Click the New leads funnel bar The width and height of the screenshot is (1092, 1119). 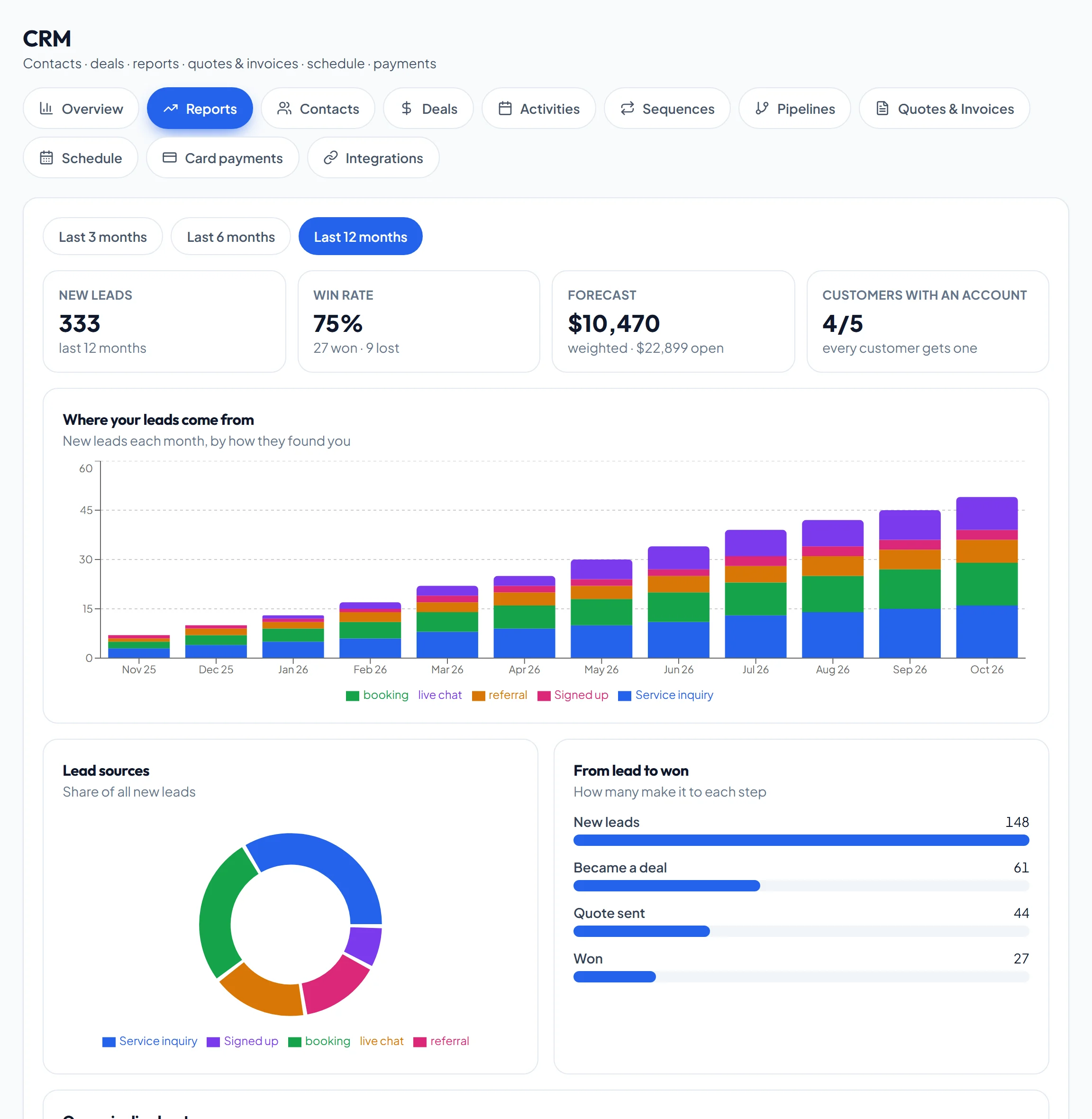point(801,841)
